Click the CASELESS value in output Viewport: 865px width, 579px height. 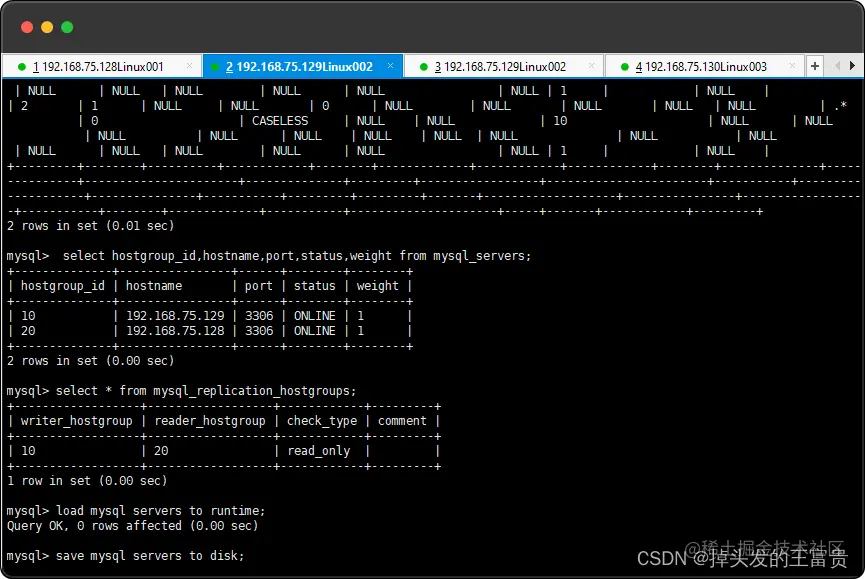coord(280,121)
